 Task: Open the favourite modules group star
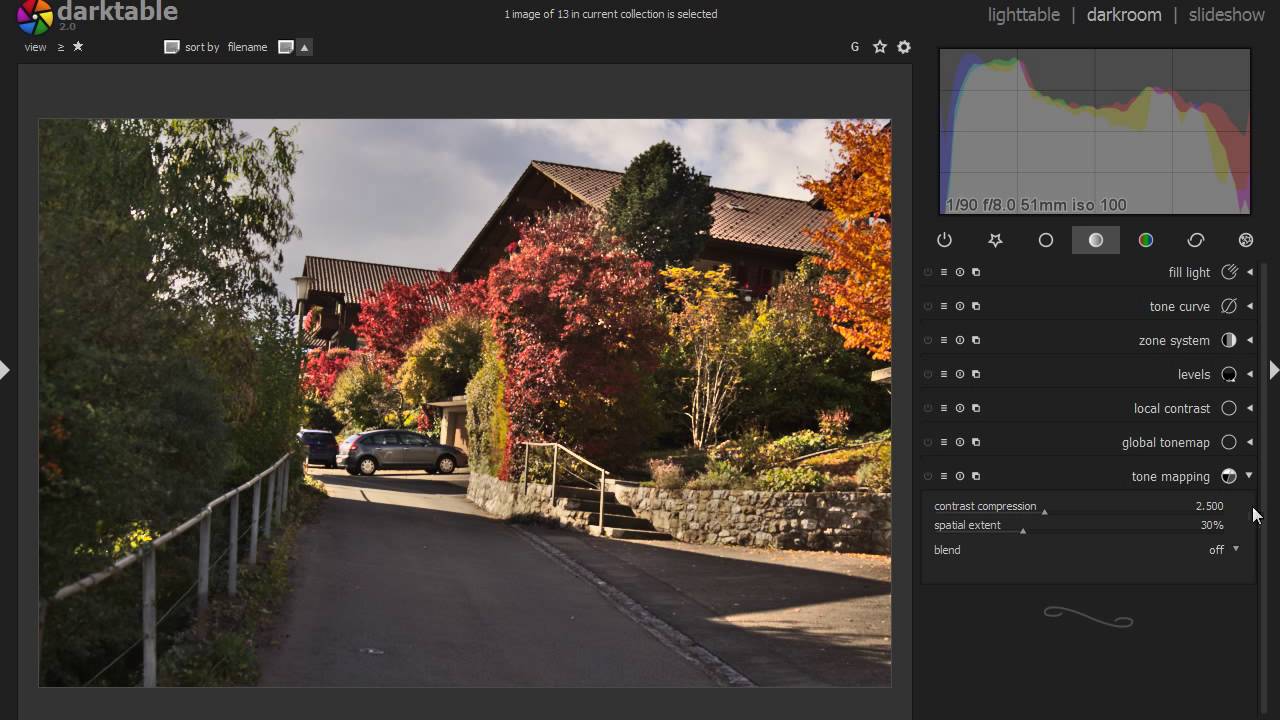coord(995,240)
